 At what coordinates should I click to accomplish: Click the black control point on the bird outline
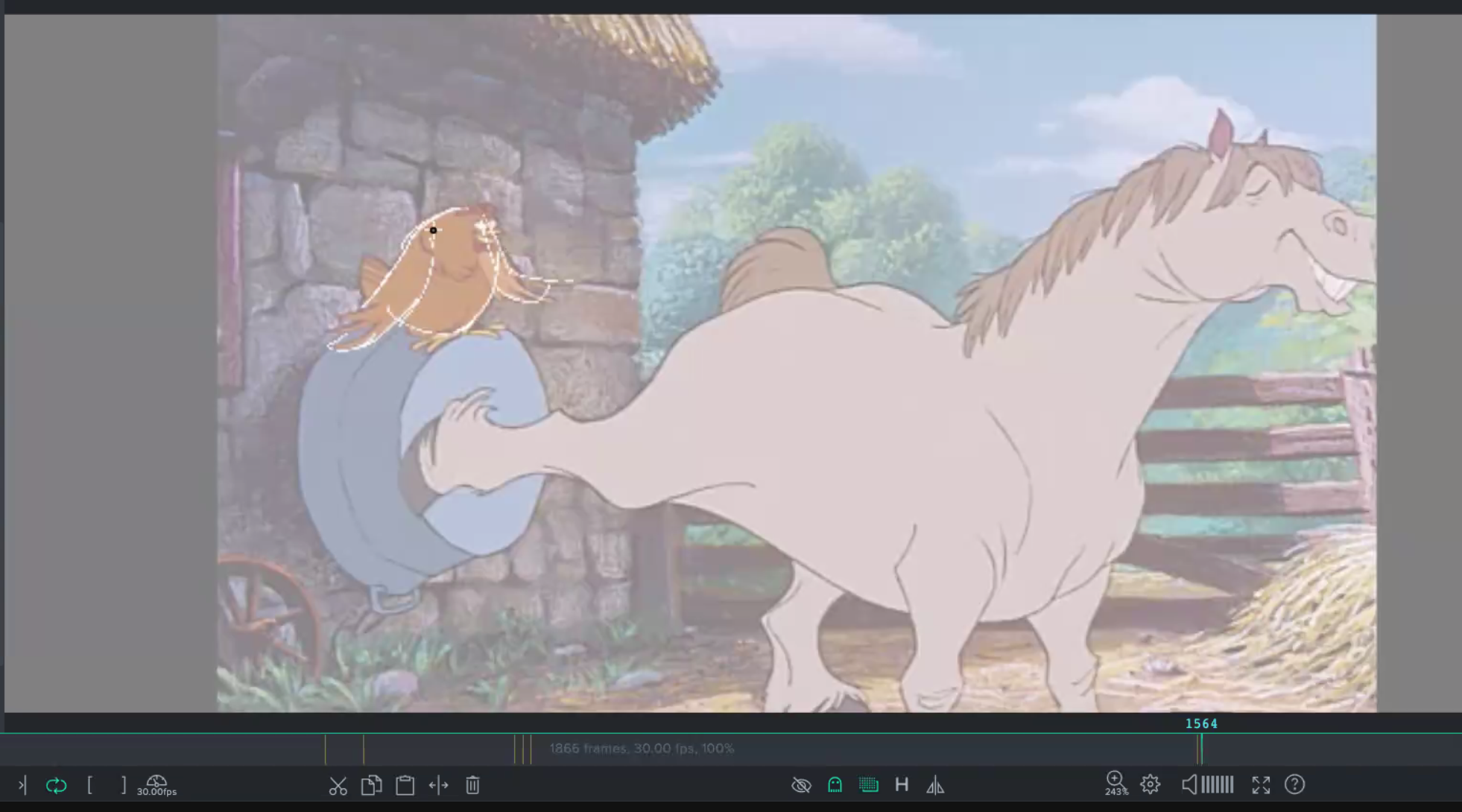[433, 230]
